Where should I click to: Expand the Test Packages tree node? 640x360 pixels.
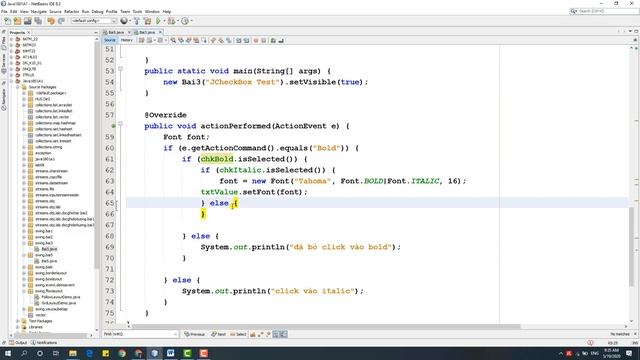point(18,321)
